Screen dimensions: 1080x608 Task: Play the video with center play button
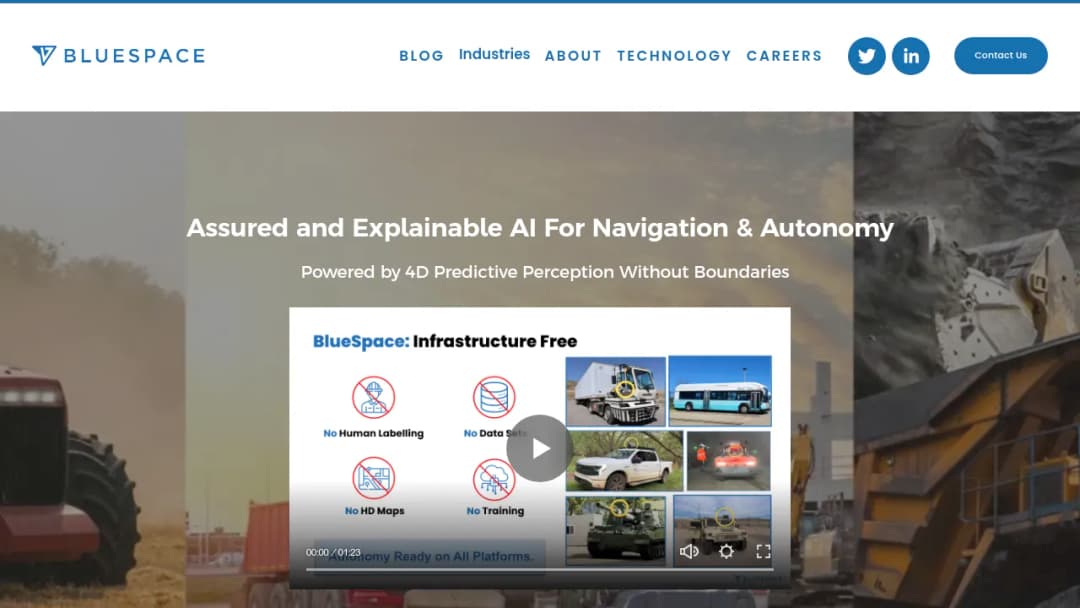pyautogui.click(x=539, y=448)
